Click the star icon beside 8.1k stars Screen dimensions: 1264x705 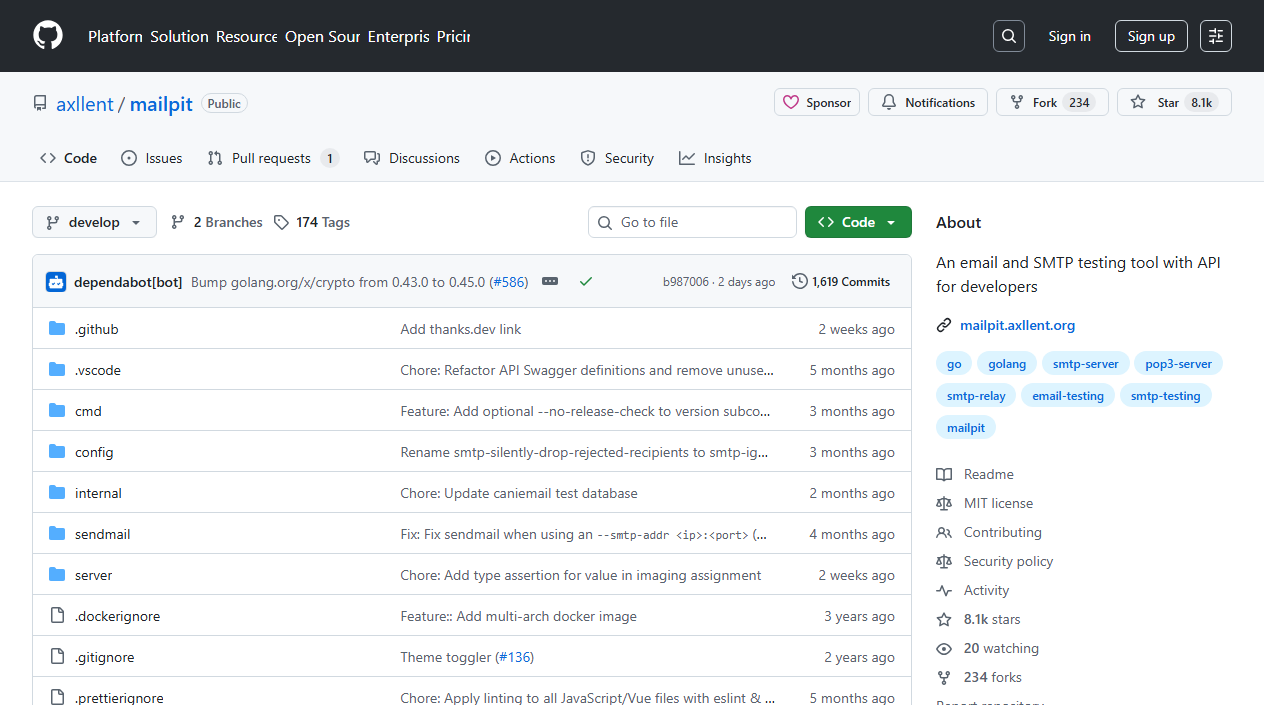tap(944, 619)
